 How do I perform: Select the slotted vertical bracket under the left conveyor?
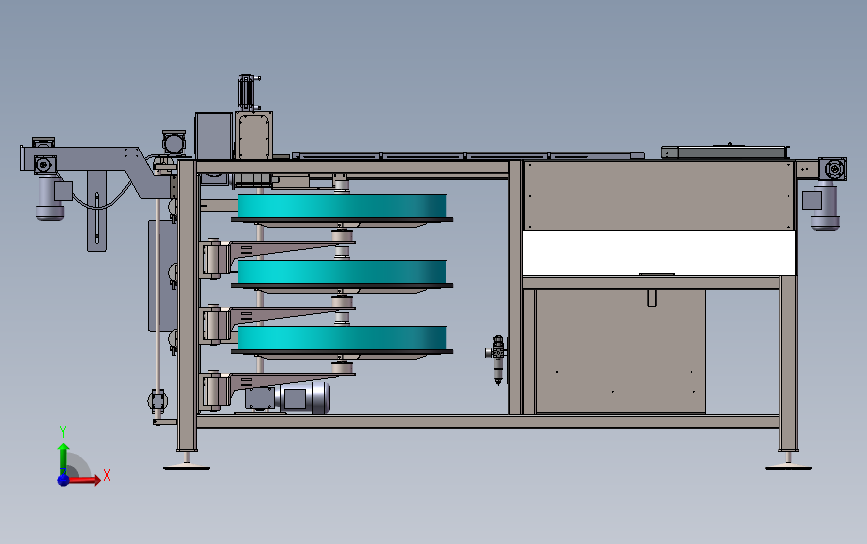(x=97, y=211)
